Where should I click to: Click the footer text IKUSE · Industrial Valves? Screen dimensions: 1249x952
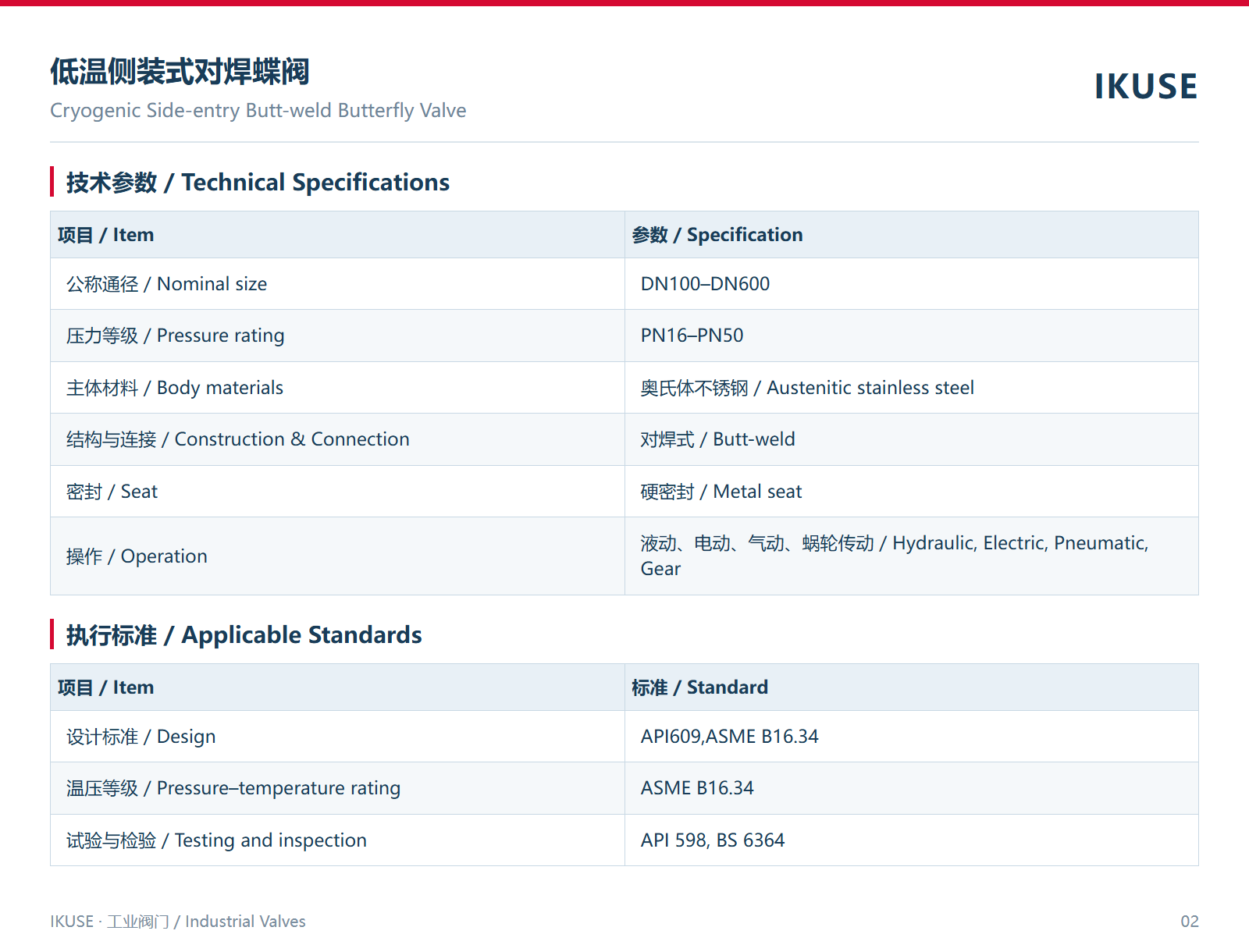point(178,922)
